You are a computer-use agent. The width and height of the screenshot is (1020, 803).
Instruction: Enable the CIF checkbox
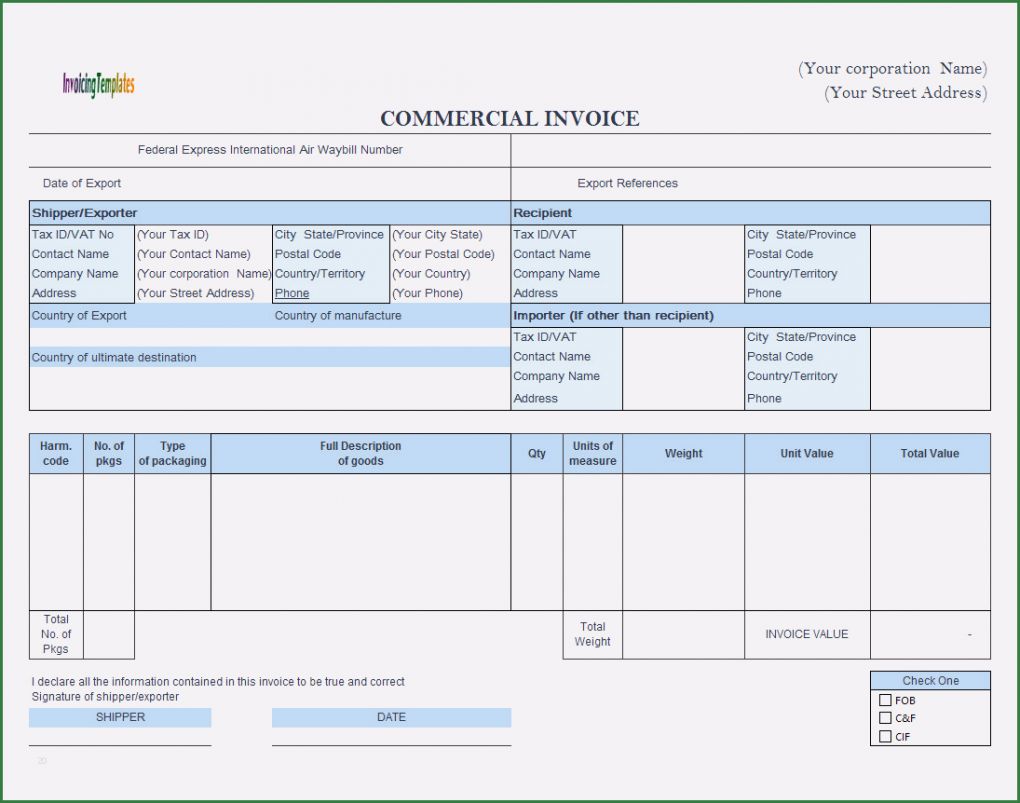point(885,737)
